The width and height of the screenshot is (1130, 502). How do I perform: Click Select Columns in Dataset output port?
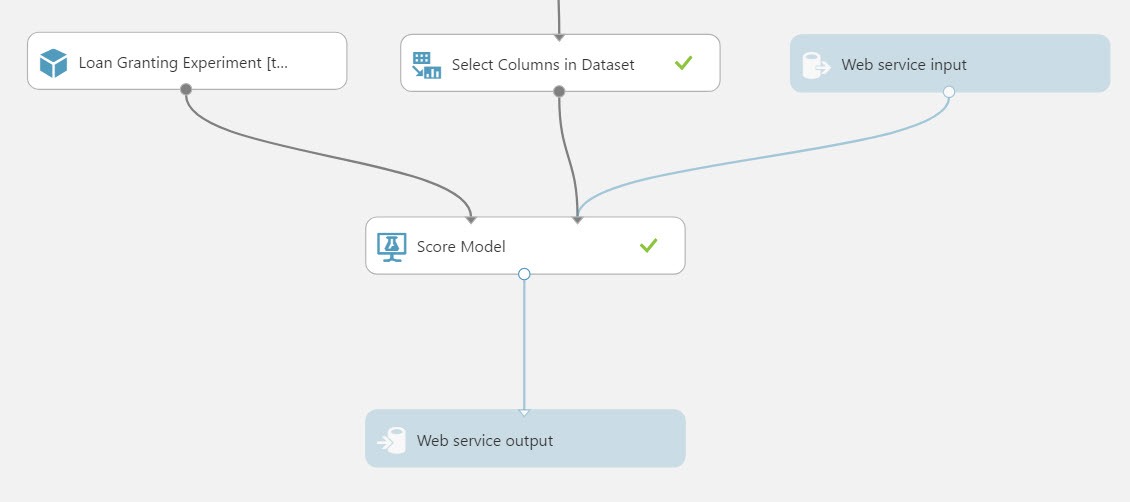[x=559, y=91]
